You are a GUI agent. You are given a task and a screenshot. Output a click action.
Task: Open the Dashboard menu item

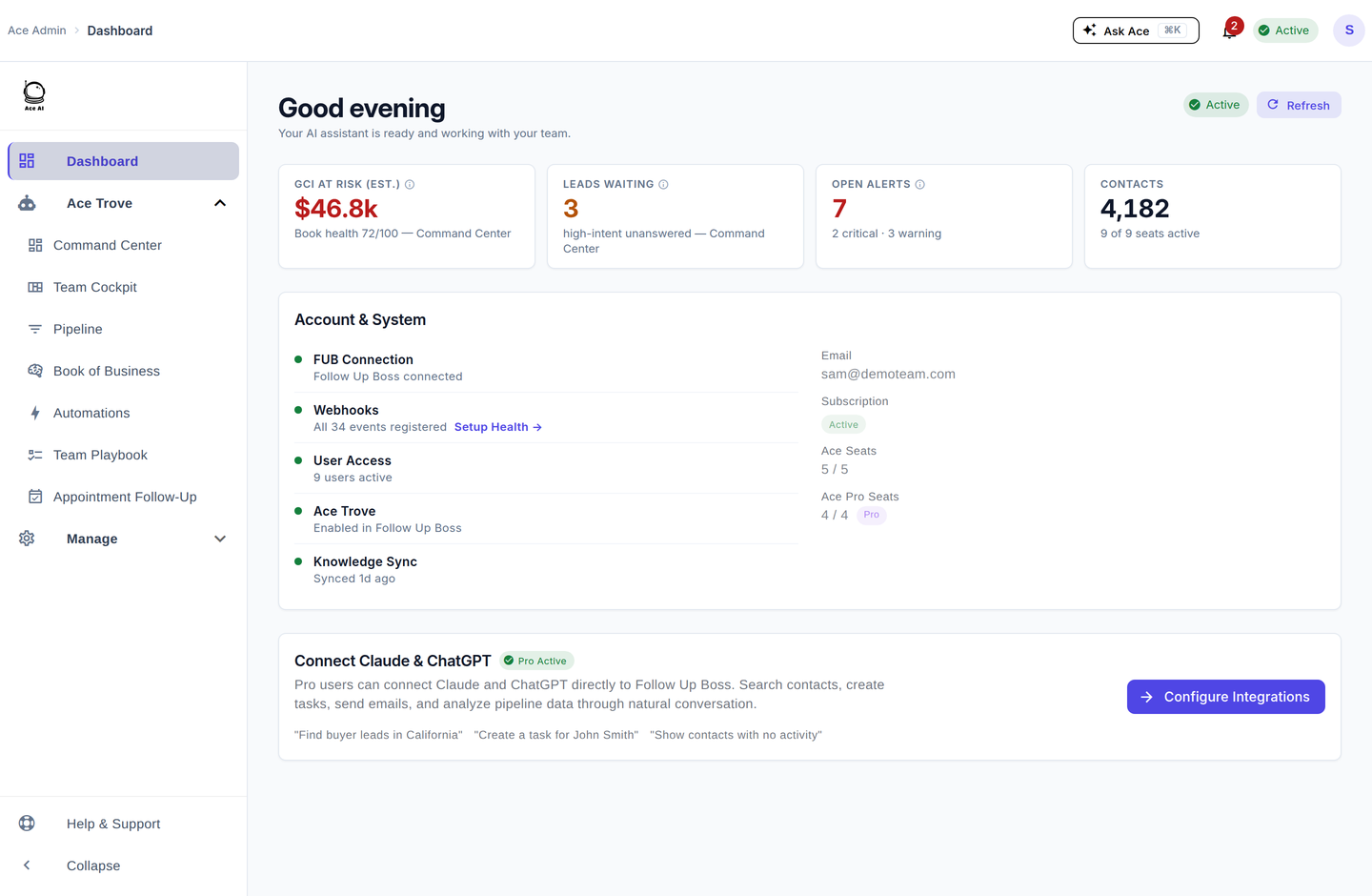point(124,161)
